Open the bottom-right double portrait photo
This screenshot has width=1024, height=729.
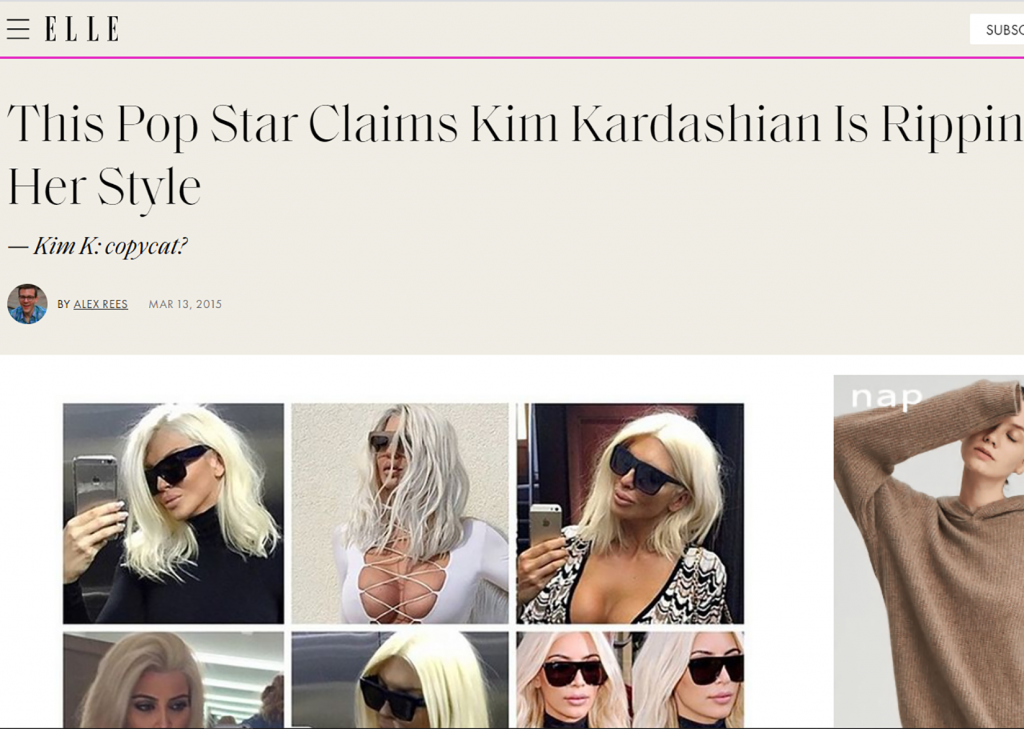click(x=630, y=680)
